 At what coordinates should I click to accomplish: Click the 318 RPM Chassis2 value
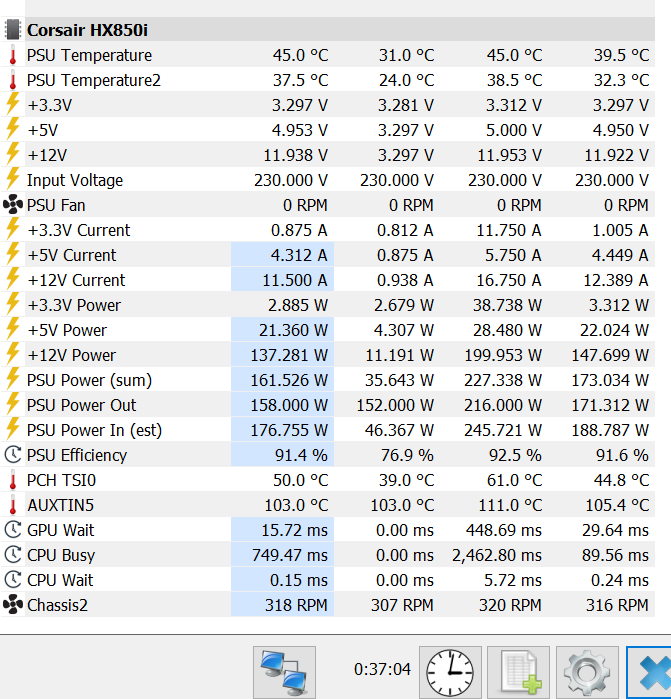296,605
